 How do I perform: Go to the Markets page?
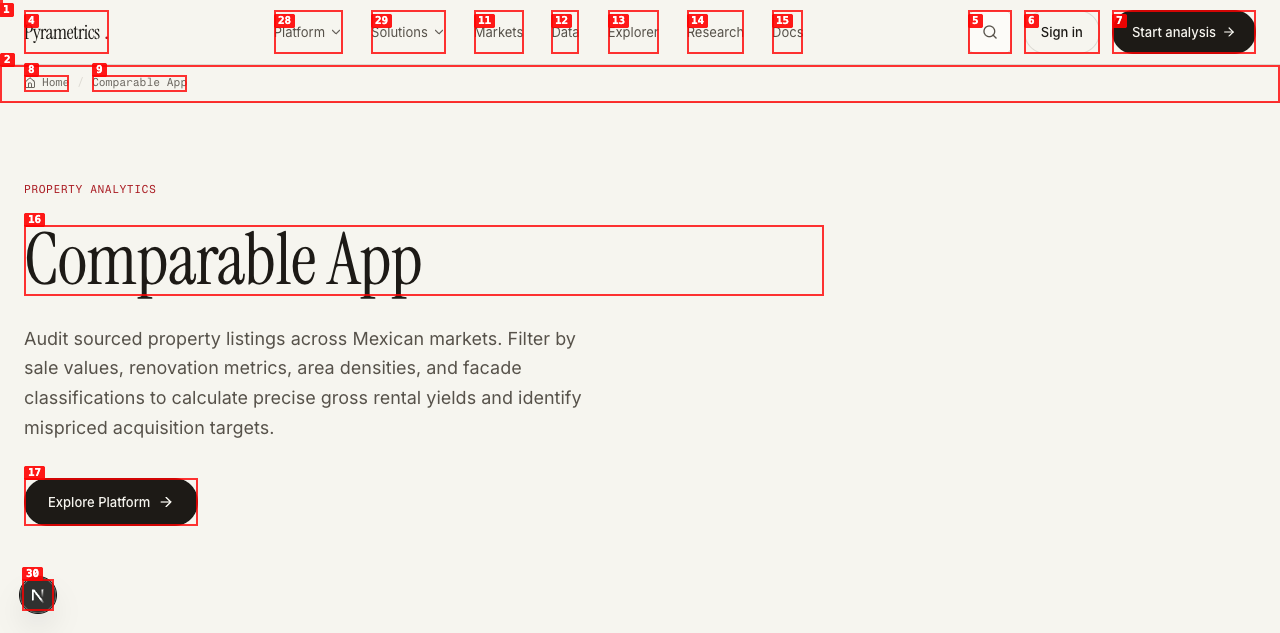pyautogui.click(x=499, y=32)
